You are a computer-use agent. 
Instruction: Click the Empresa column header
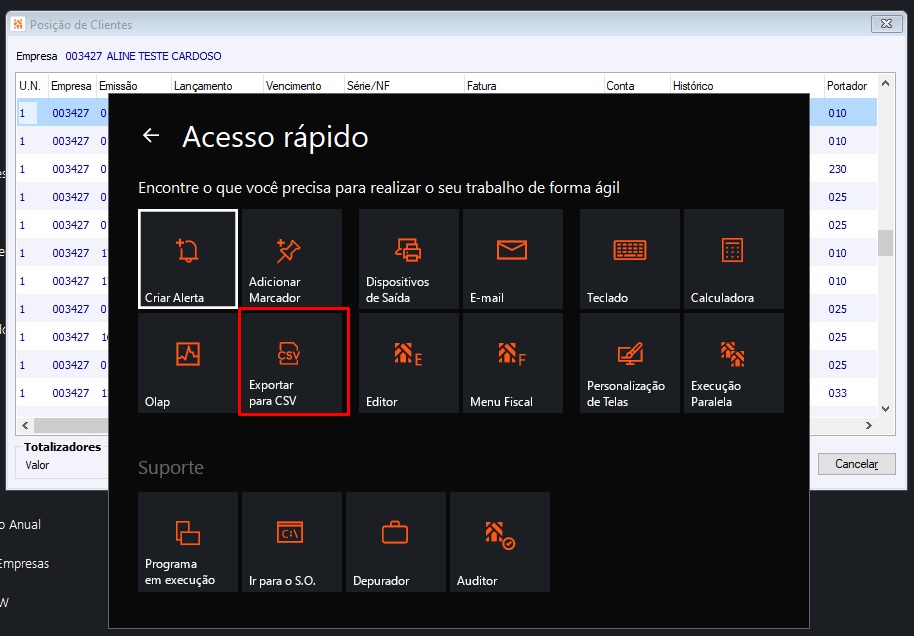coord(72,86)
